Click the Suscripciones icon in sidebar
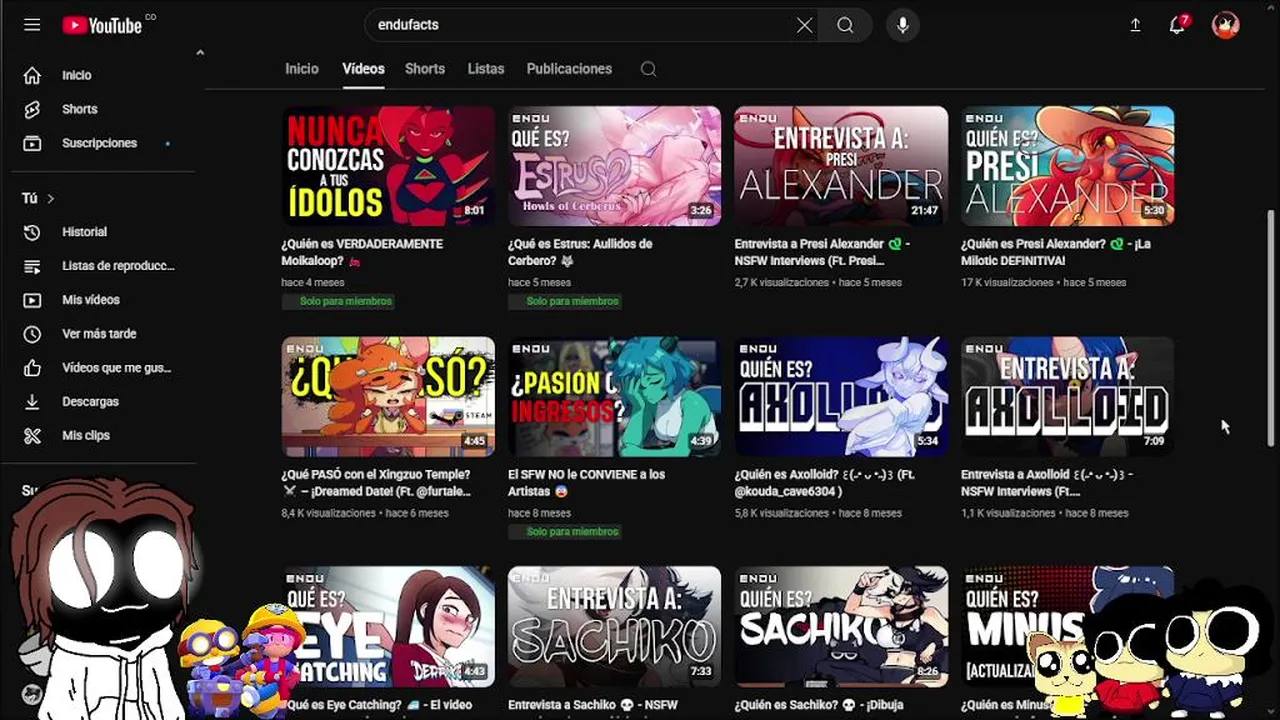The width and height of the screenshot is (1280, 720). [32, 143]
